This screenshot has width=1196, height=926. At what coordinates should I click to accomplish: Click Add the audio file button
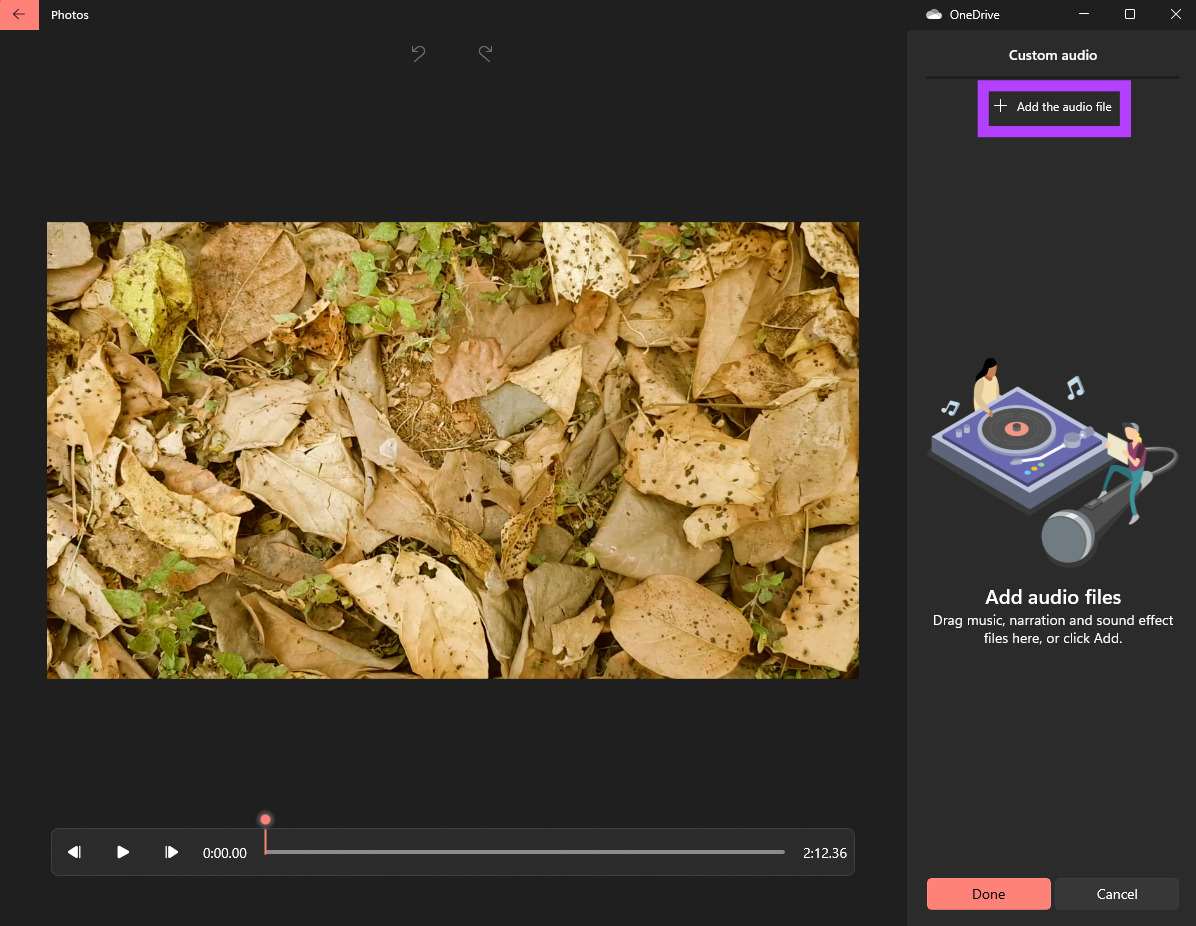1053,107
